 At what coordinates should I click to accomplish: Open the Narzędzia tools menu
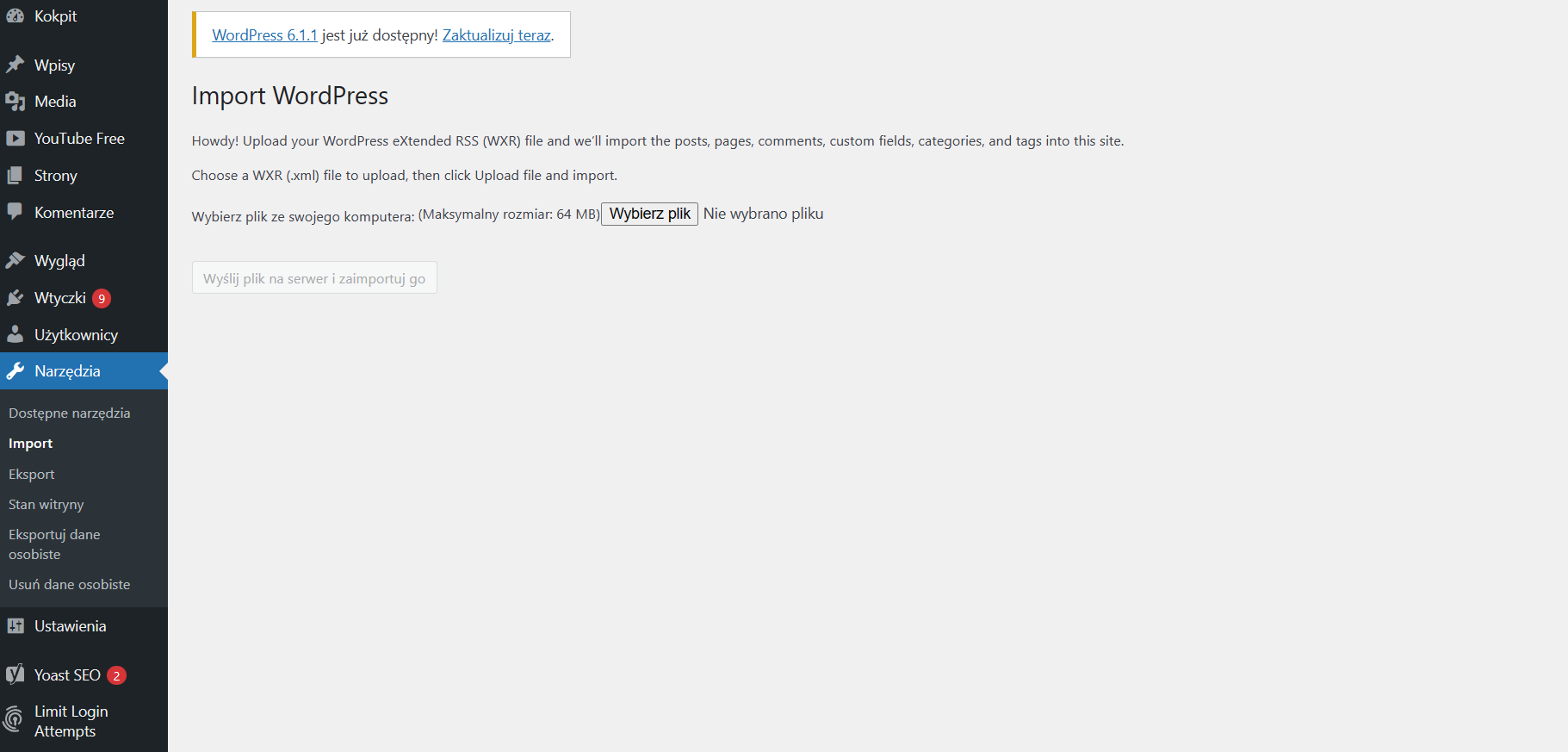67,371
